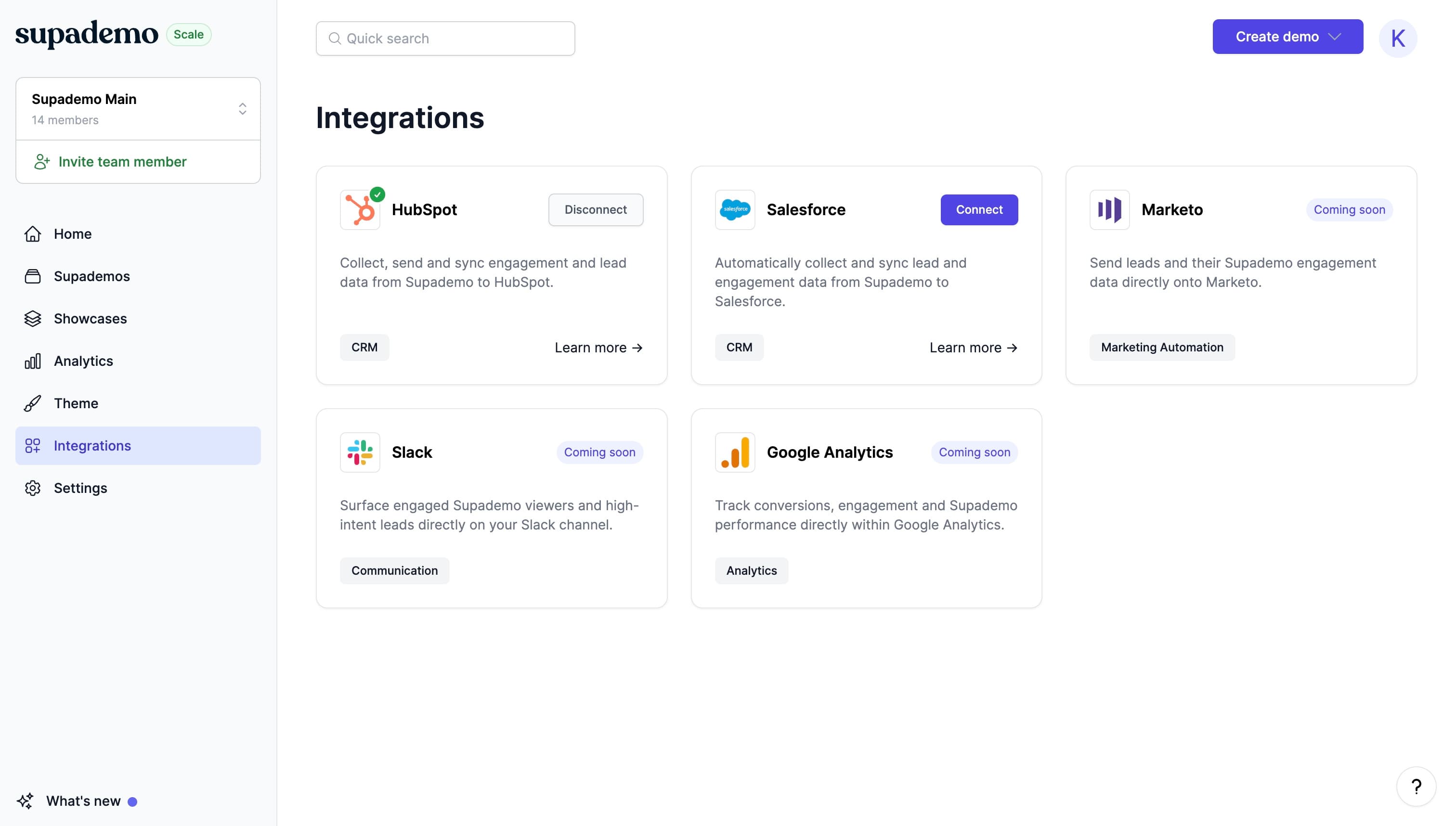Click the Showcases layers icon

[32, 319]
